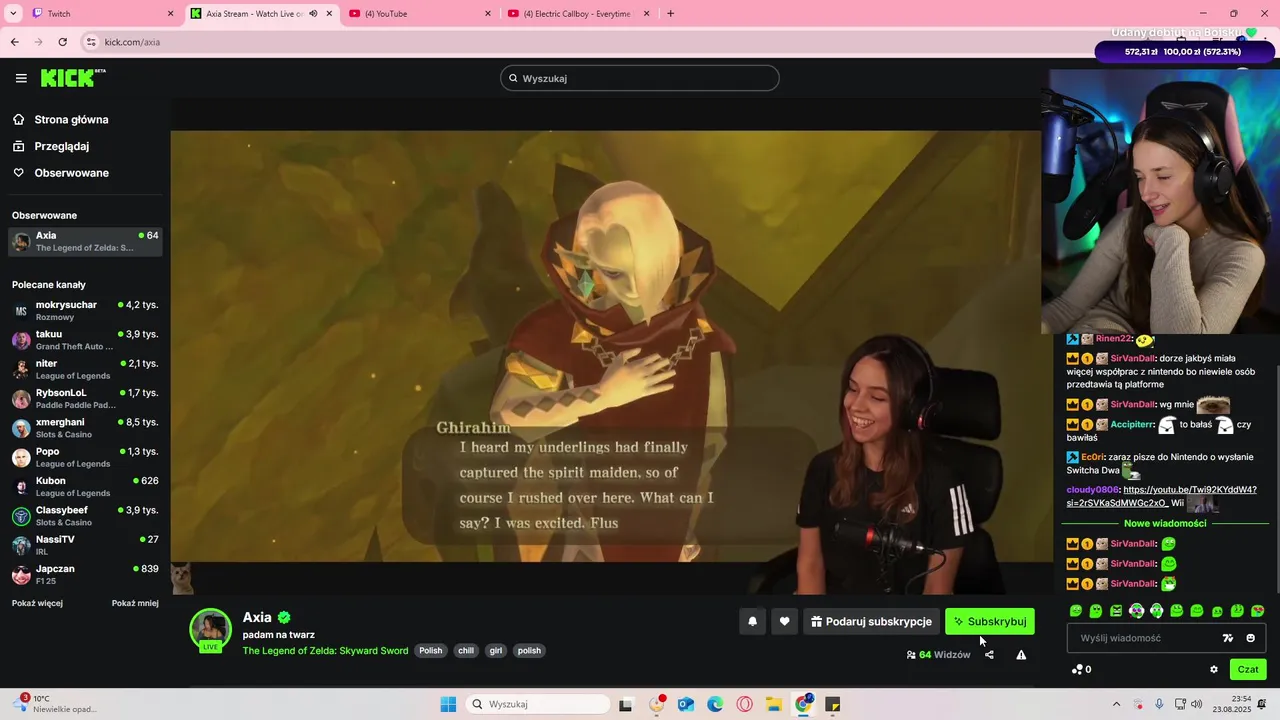Open chat settings gear icon
The height and width of the screenshot is (720, 1280).
(x=1214, y=670)
